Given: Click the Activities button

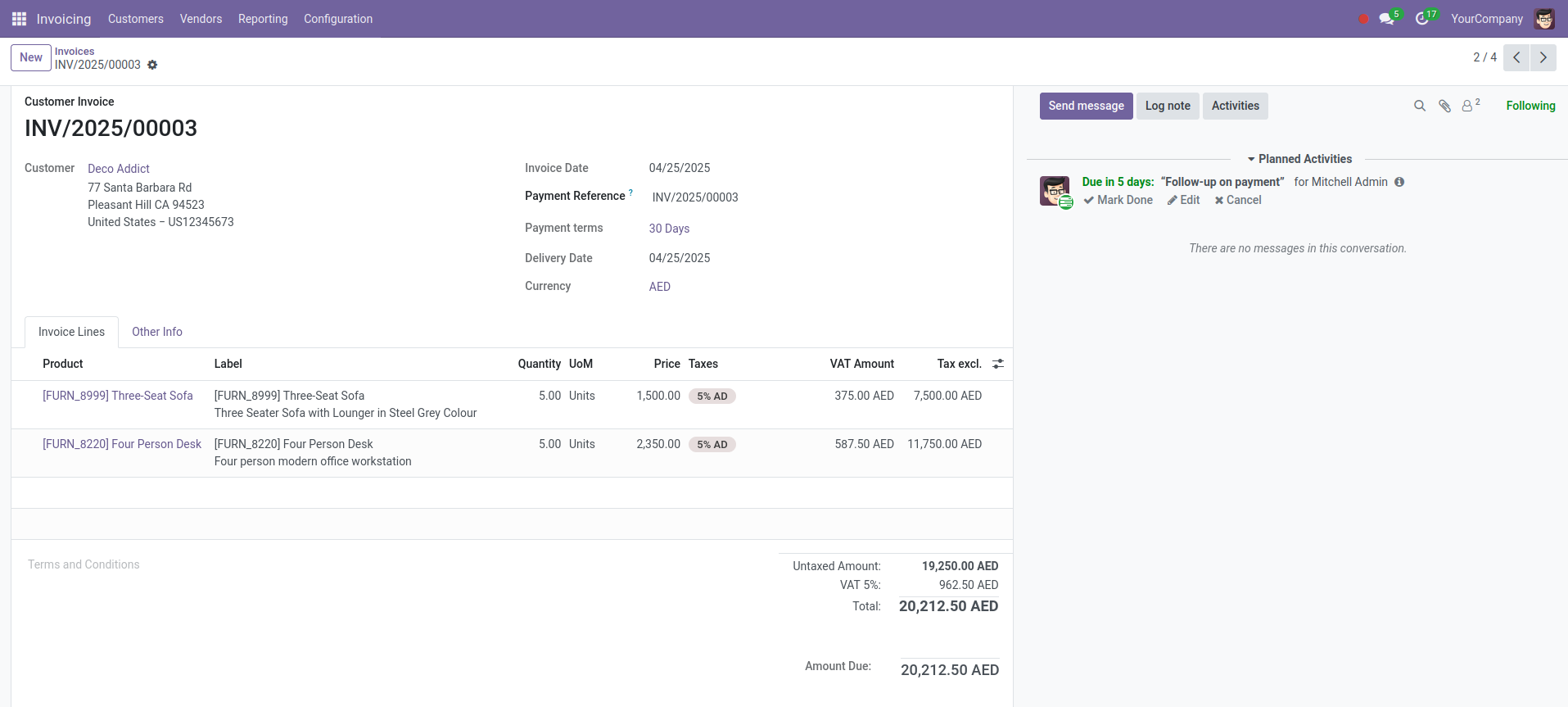Looking at the screenshot, I should pyautogui.click(x=1235, y=106).
